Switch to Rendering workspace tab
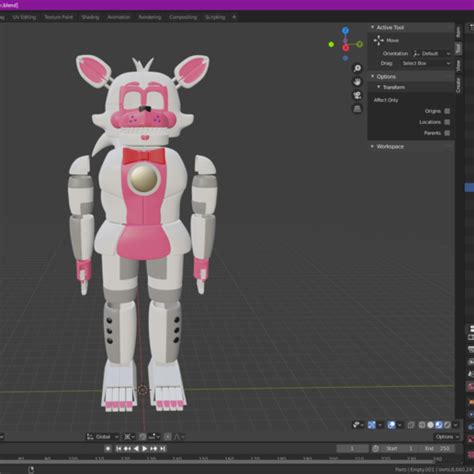 click(150, 17)
